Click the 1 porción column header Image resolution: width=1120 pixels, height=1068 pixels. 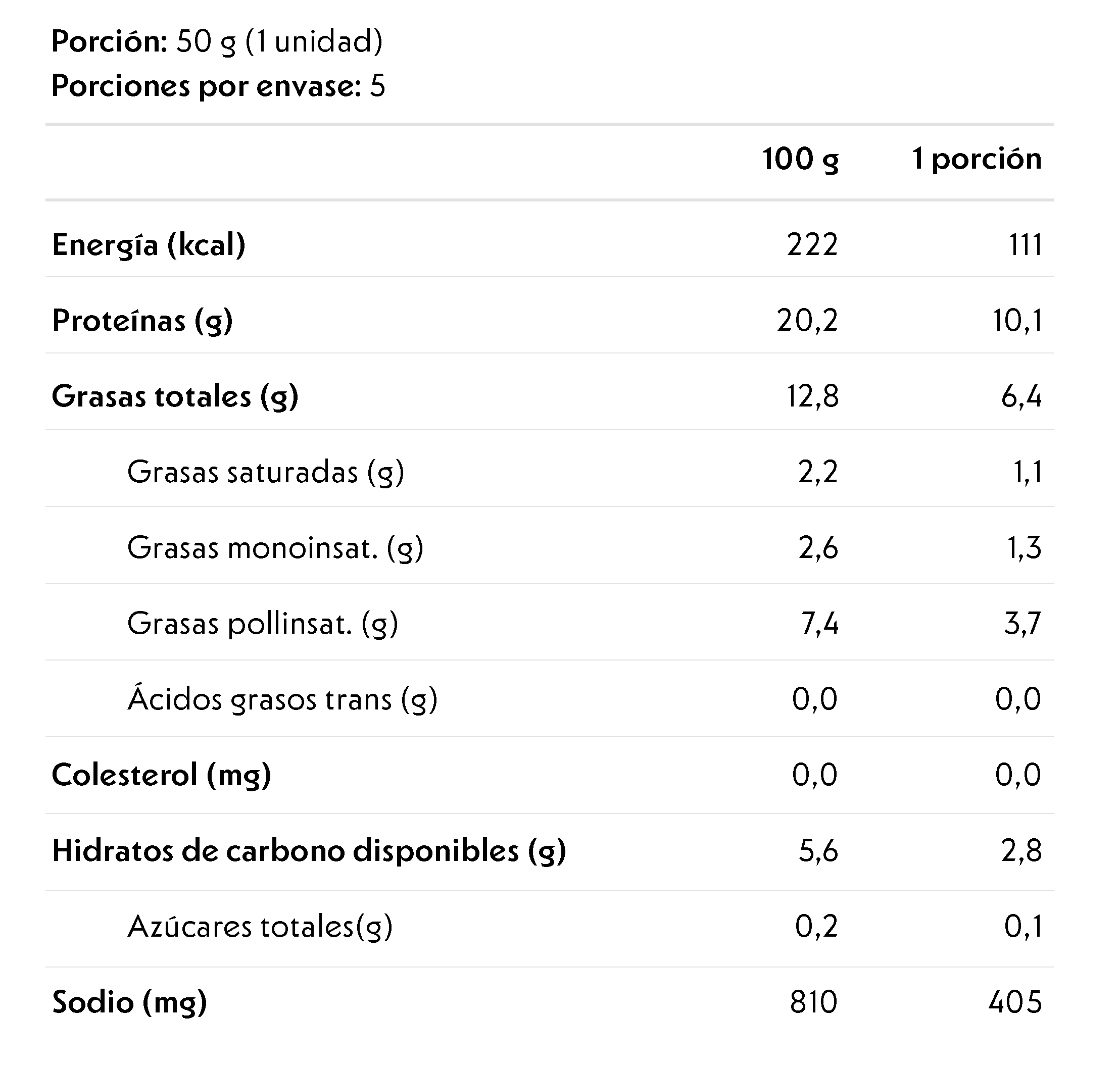pyautogui.click(x=977, y=159)
